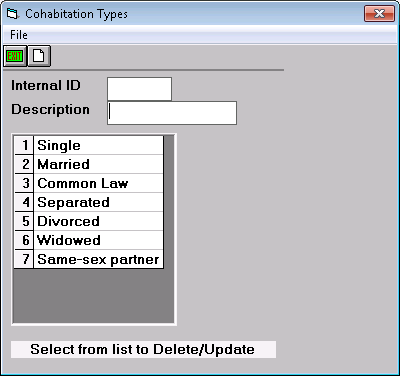This screenshot has width=400, height=376.
Task: Select the Same-sex partner row
Action: [99, 259]
